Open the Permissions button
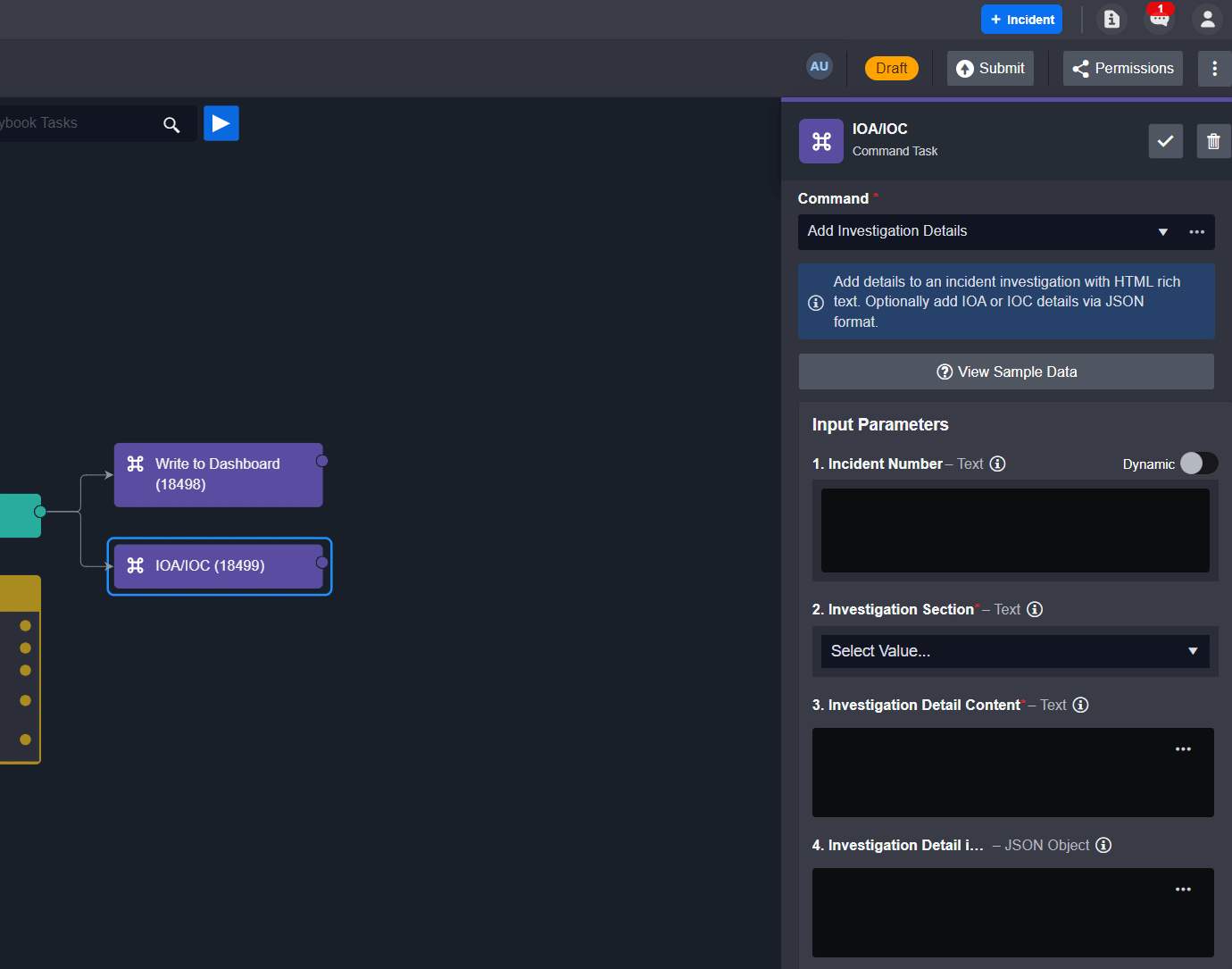This screenshot has height=969, width=1232. tap(1122, 69)
